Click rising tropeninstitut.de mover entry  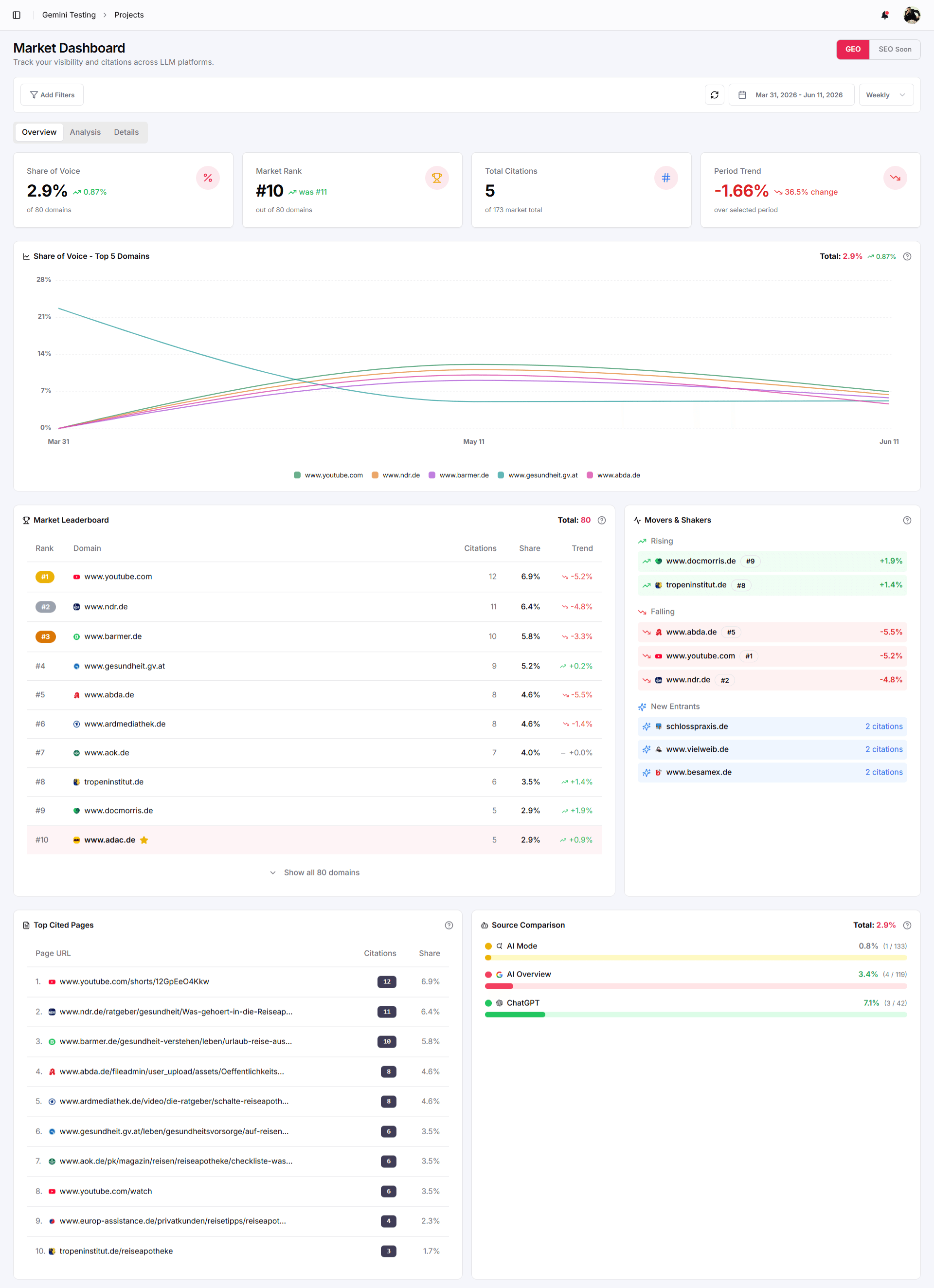(772, 585)
